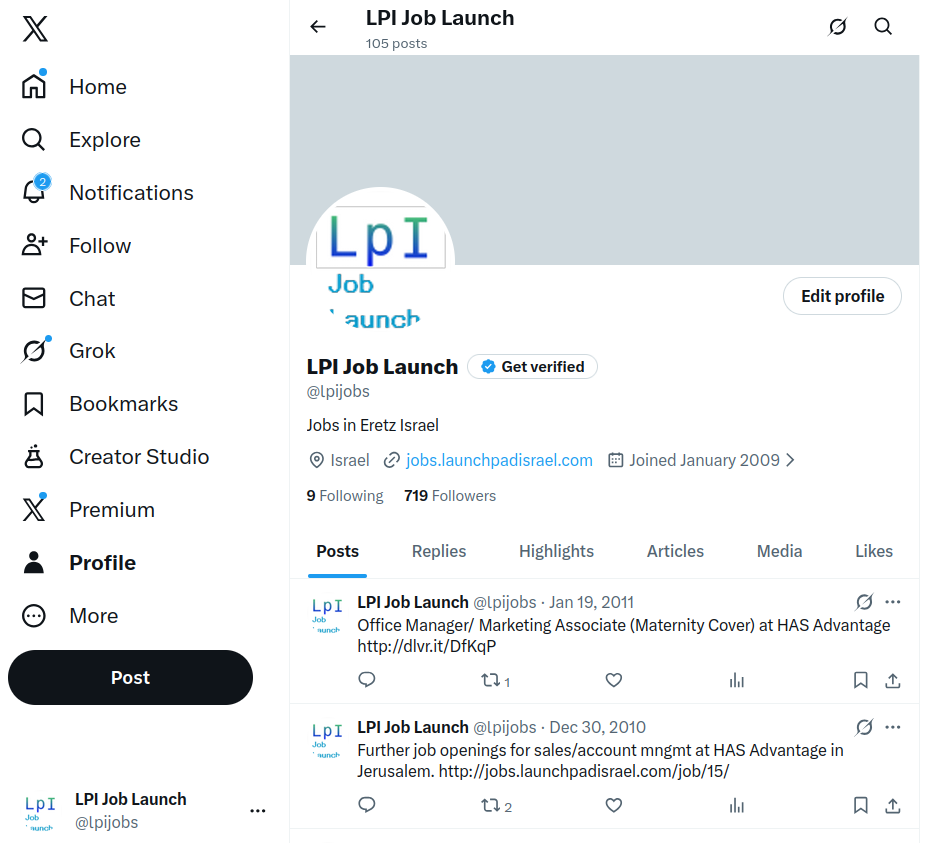Expand the Joined January 2009 chevron
This screenshot has height=843, width=943.
(x=790, y=460)
